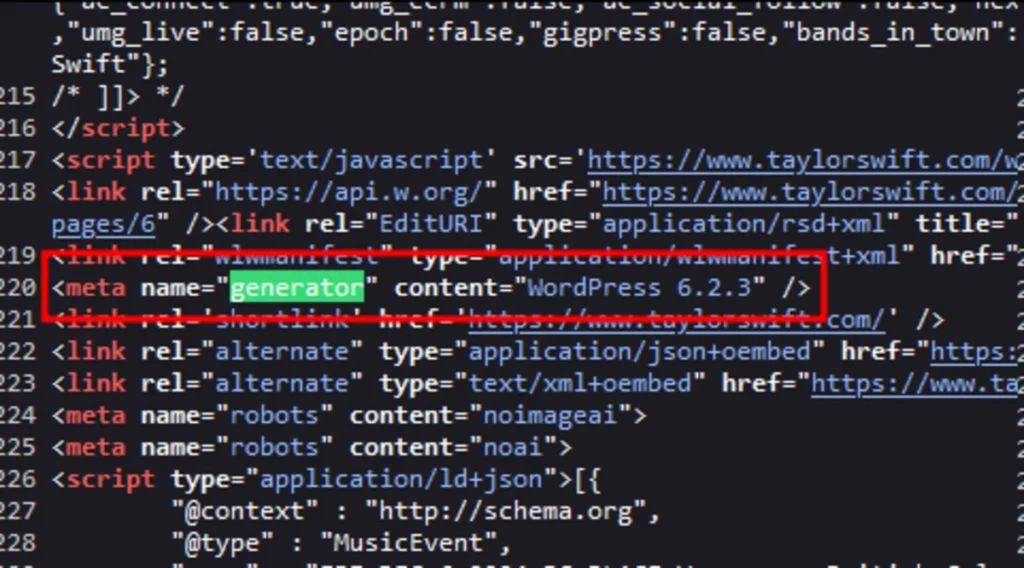Click the text Swift"}; above line 215

[x=110, y=65]
